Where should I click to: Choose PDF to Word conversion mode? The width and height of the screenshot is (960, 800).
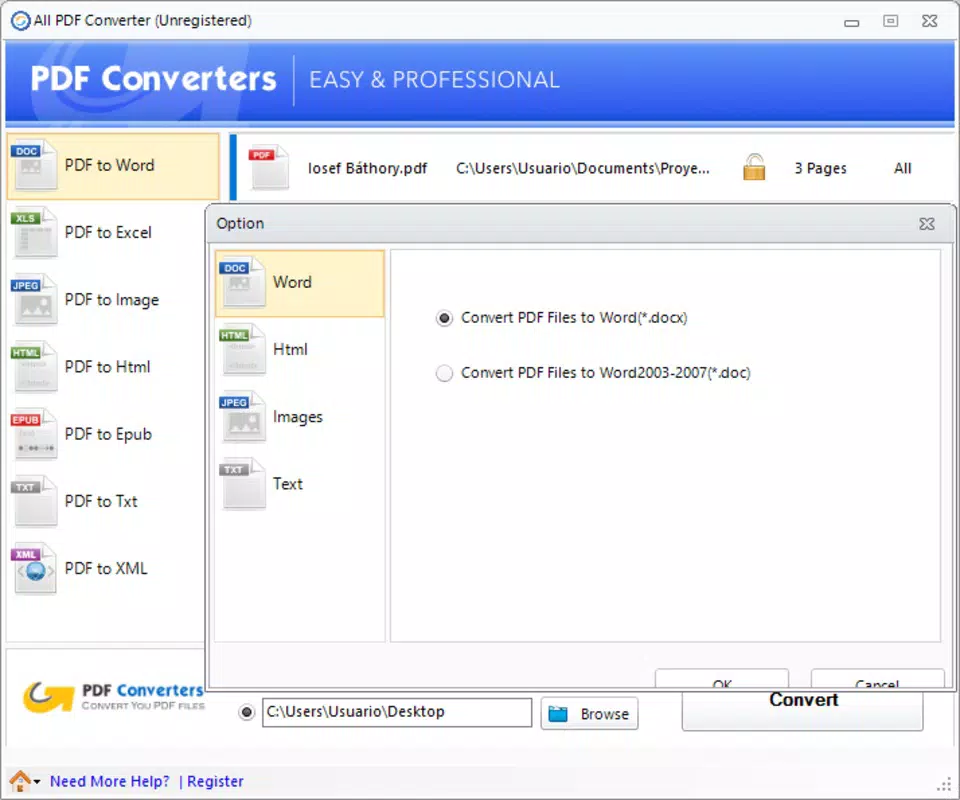(113, 166)
